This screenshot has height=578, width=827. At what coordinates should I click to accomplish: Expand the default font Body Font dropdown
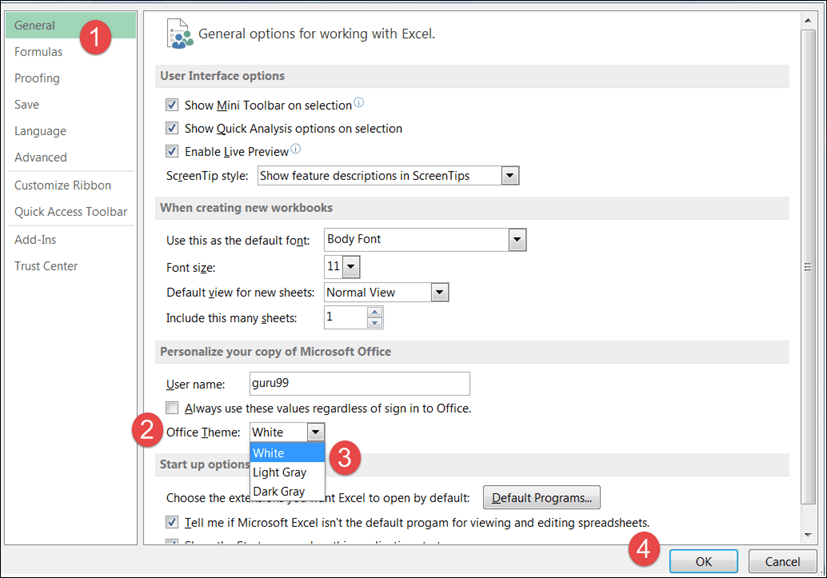[x=517, y=240]
